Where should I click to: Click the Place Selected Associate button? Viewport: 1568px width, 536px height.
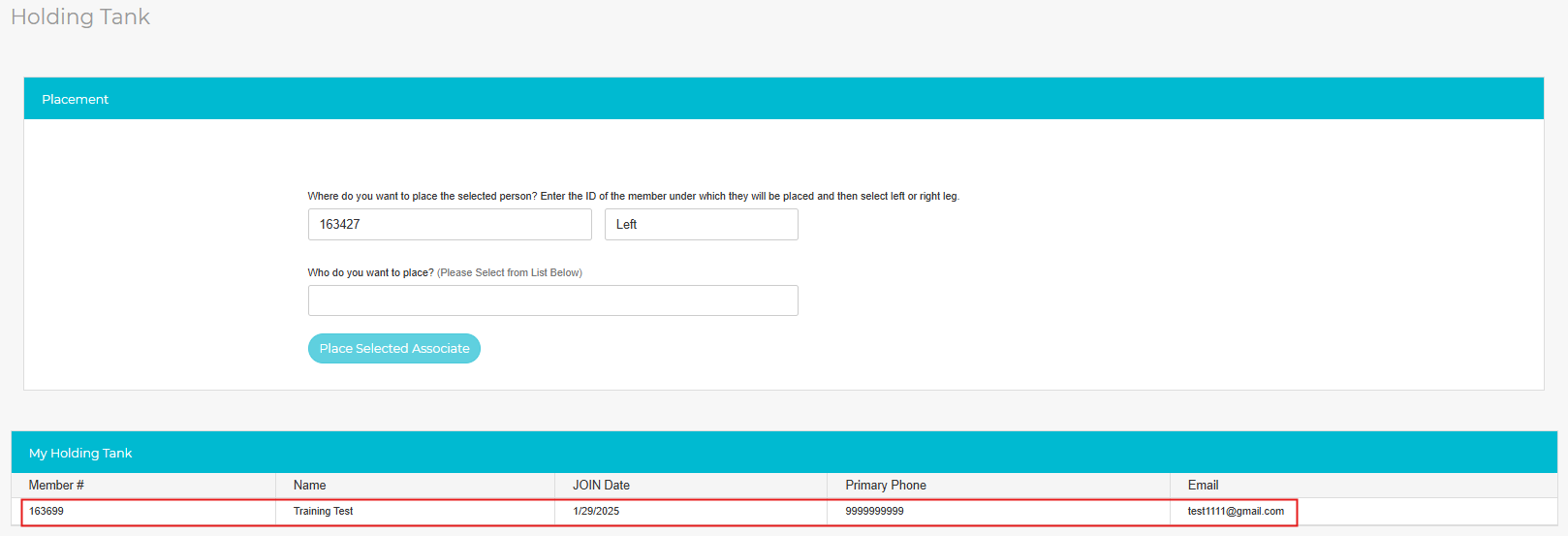click(x=393, y=348)
